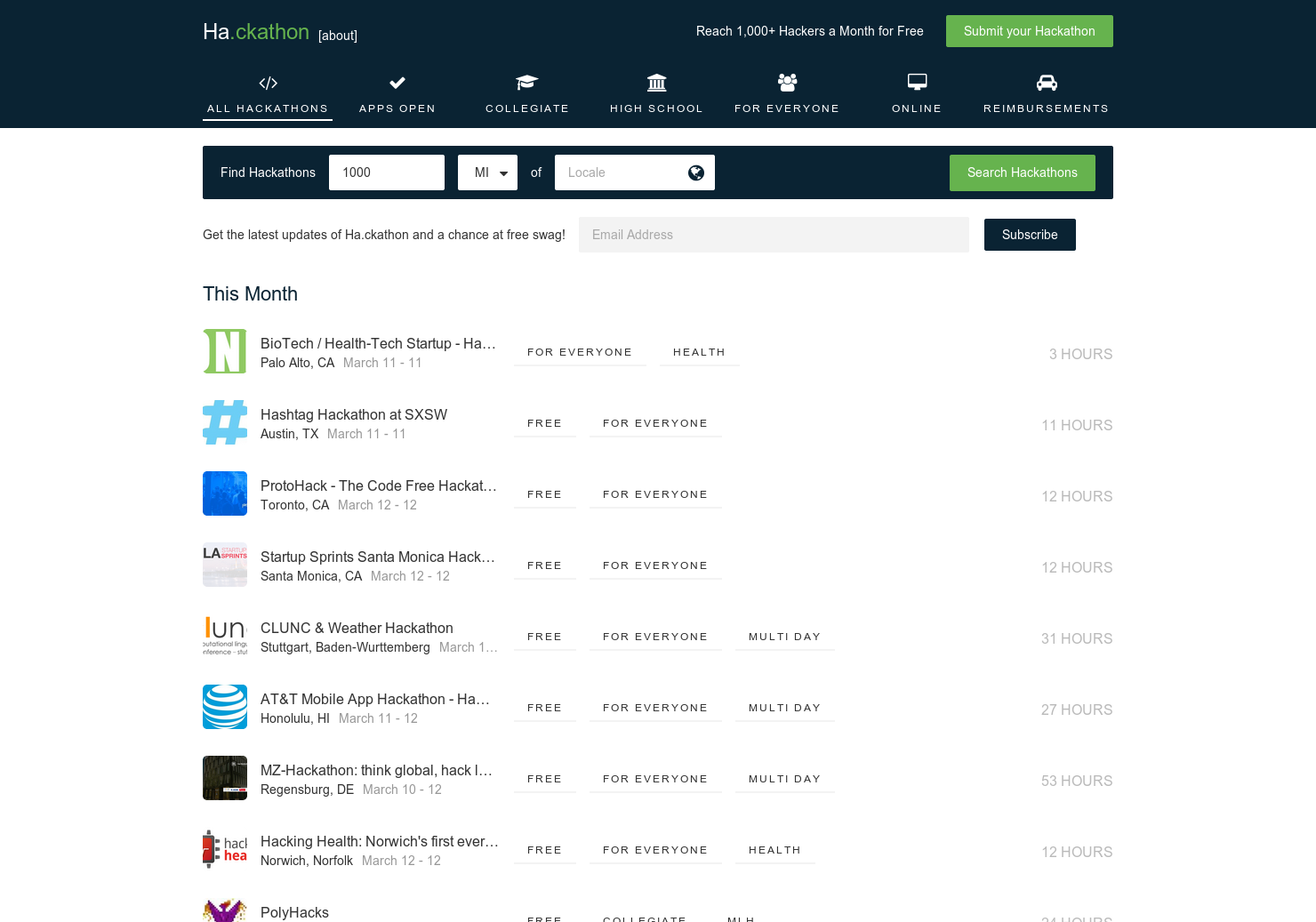
Task: Click 27 HOURS on AT&T row
Action: [1077, 710]
